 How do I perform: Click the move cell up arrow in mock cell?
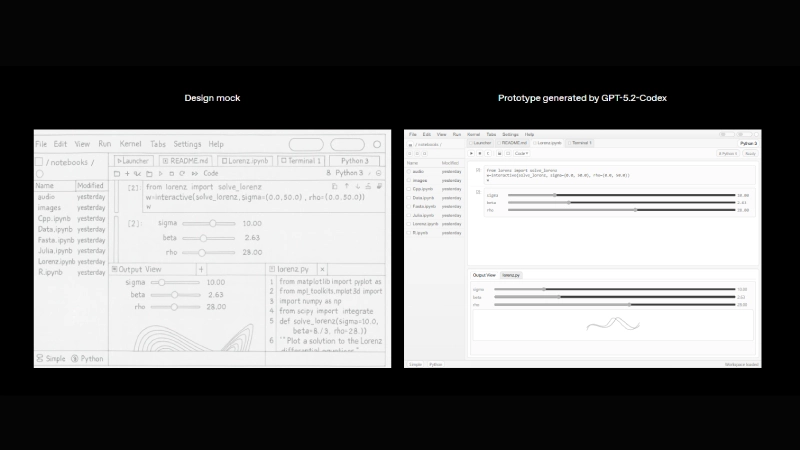[346, 187]
